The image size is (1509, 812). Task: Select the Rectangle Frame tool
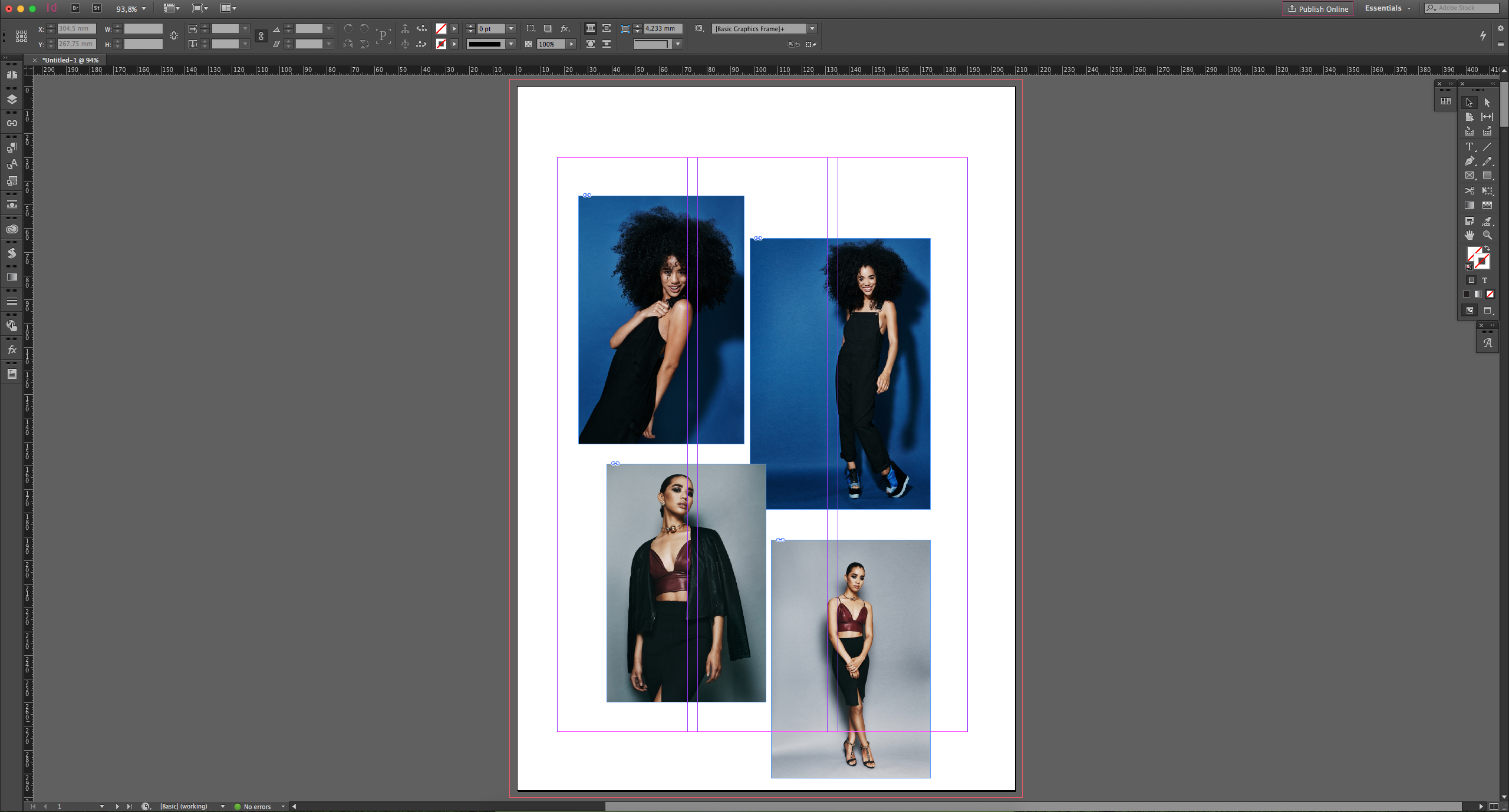[x=1469, y=176]
